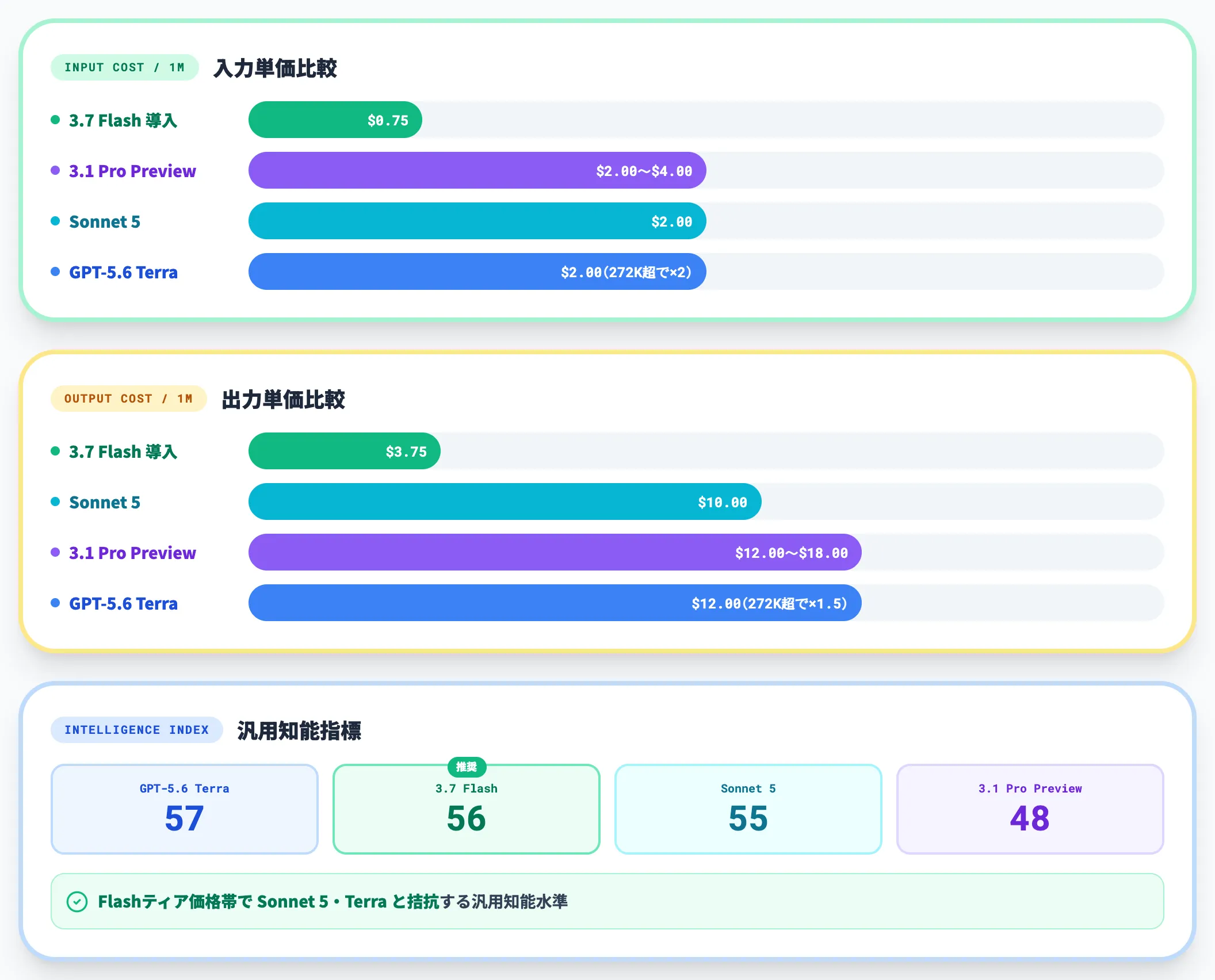Click the checkmark icon in the summary note
Screen dimensions: 1215x980
tap(77, 901)
